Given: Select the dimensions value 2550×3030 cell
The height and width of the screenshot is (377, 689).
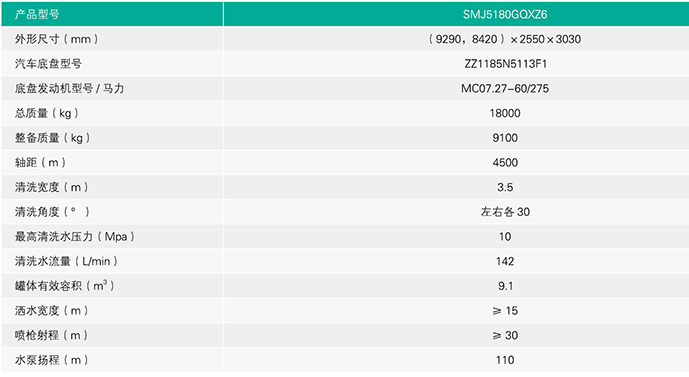Looking at the screenshot, I should point(505,39).
